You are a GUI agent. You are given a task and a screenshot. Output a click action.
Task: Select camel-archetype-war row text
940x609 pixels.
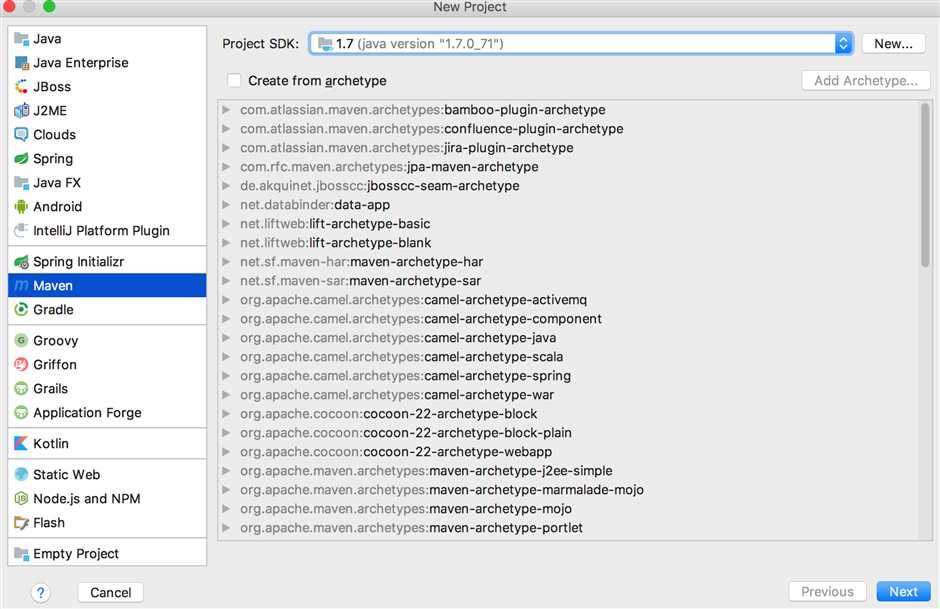click(x=397, y=395)
